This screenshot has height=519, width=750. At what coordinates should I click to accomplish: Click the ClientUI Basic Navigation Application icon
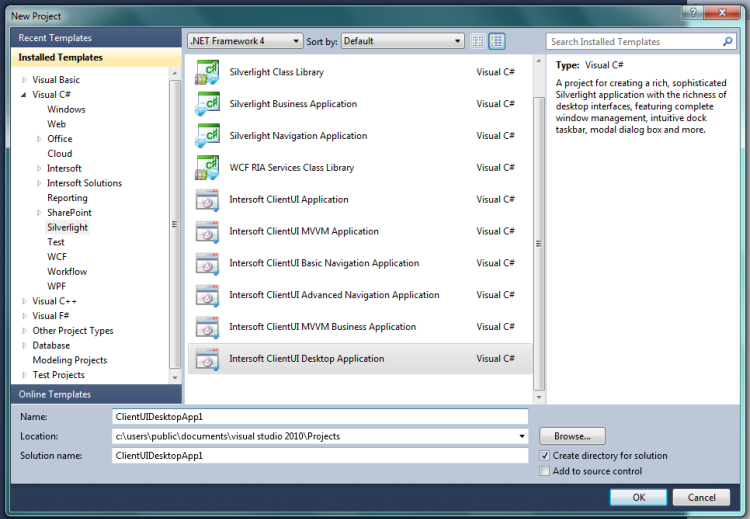[x=207, y=264]
